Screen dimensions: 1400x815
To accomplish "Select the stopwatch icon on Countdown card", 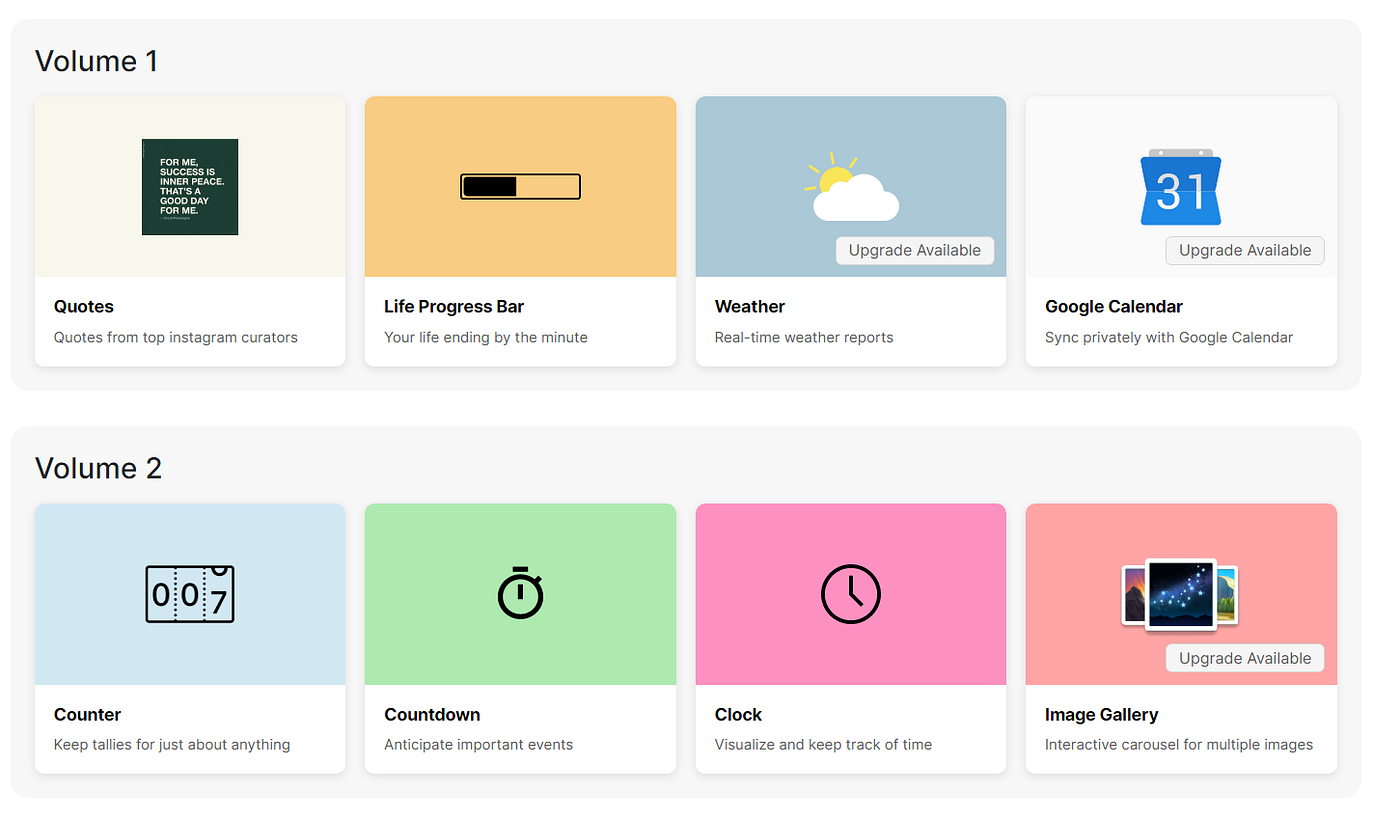I will tap(520, 593).
